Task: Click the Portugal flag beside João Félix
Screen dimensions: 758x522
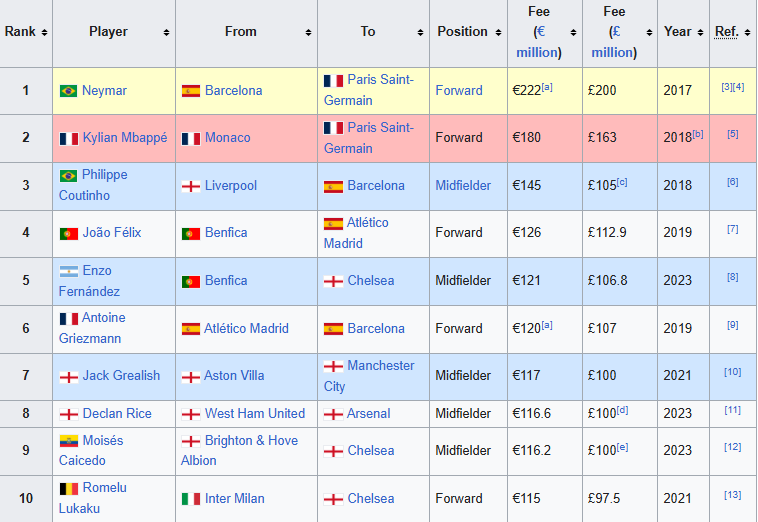Action: pos(68,234)
